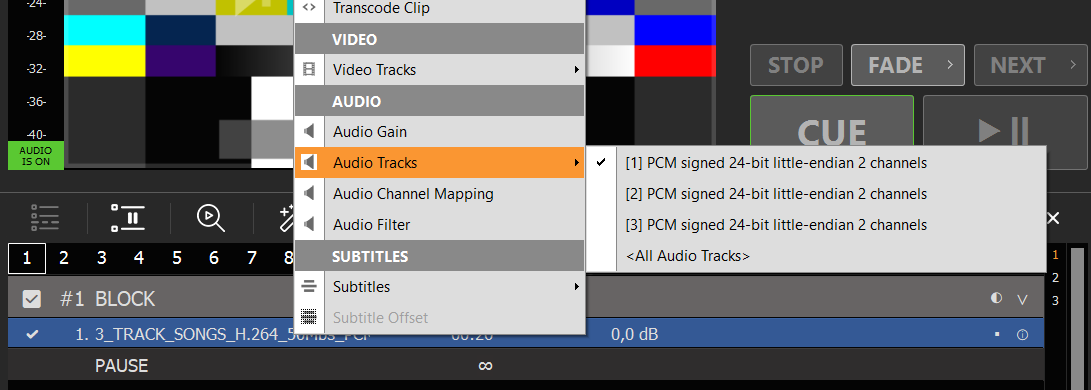Toggle the AUDIO IS ON indicator
This screenshot has width=1091, height=390.
coord(35,156)
